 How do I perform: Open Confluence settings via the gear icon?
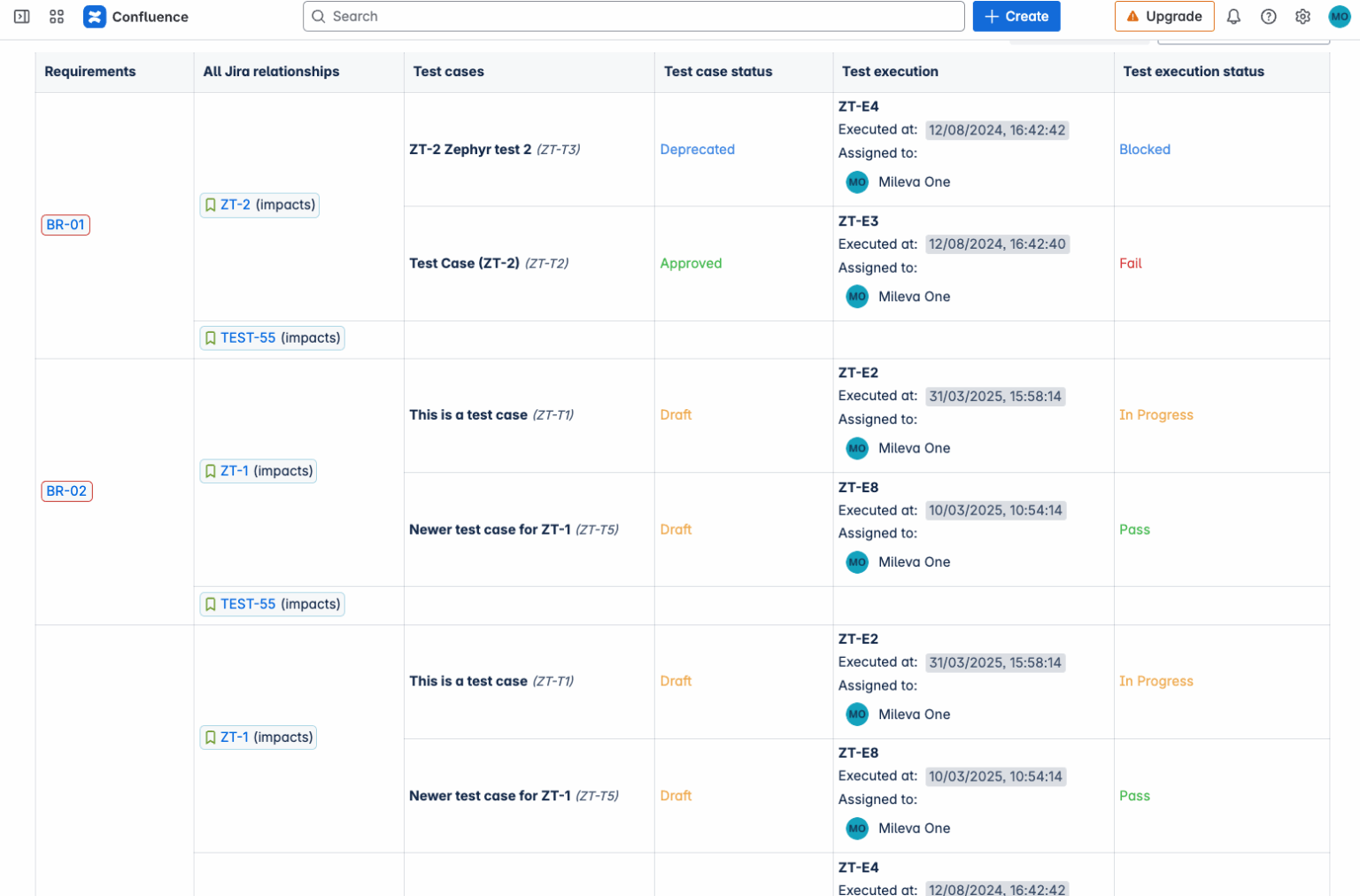1302,16
